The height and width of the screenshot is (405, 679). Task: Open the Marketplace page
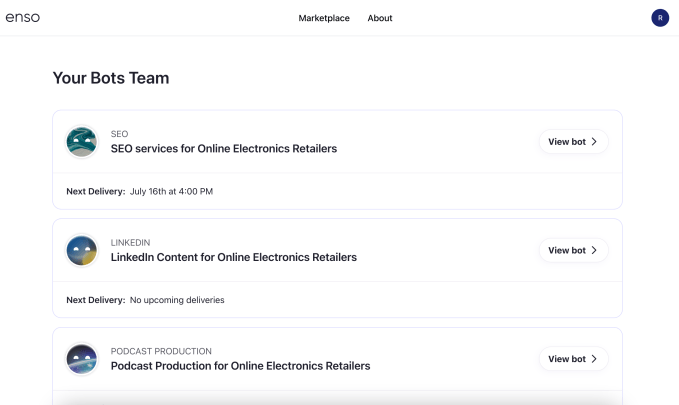tap(324, 18)
